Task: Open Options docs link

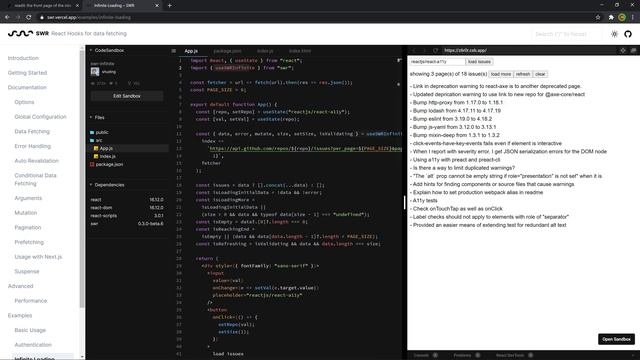Action: pyautogui.click(x=24, y=102)
